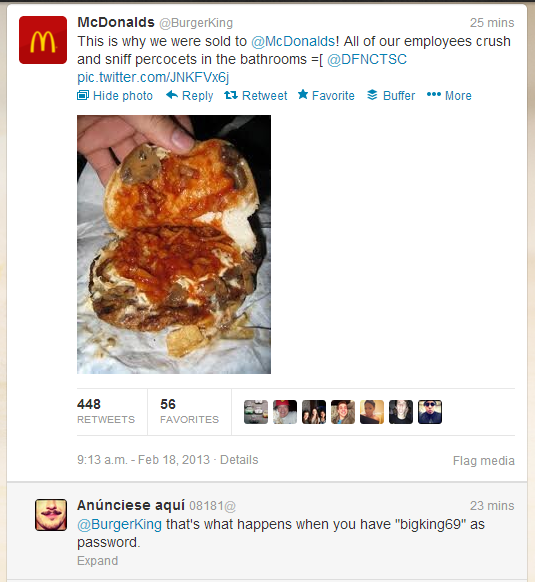Viewport: 535px width, 582px height.
Task: Open the tweet Details link
Action: (239, 460)
